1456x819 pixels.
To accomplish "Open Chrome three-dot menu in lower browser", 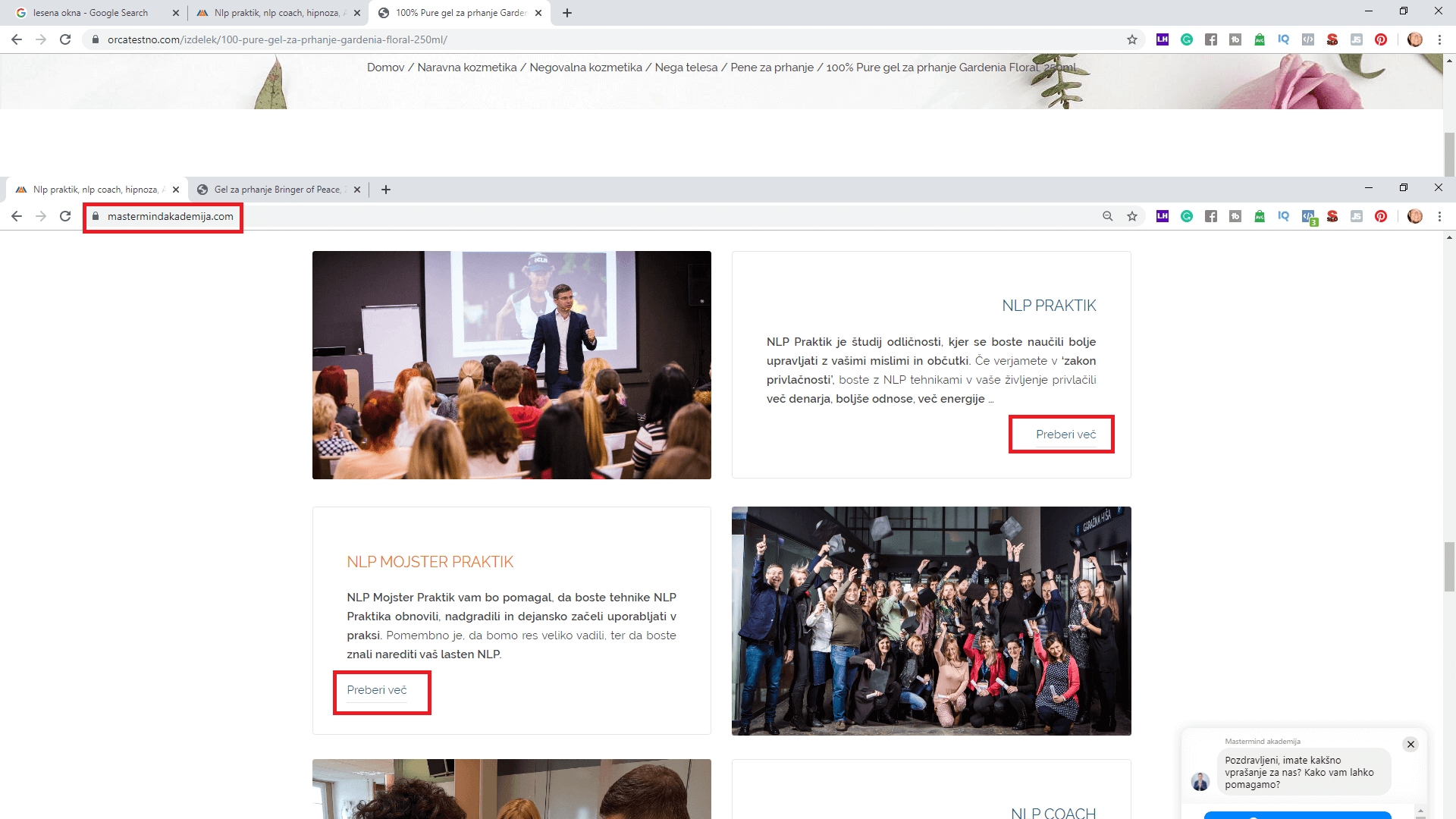I will 1439,217.
